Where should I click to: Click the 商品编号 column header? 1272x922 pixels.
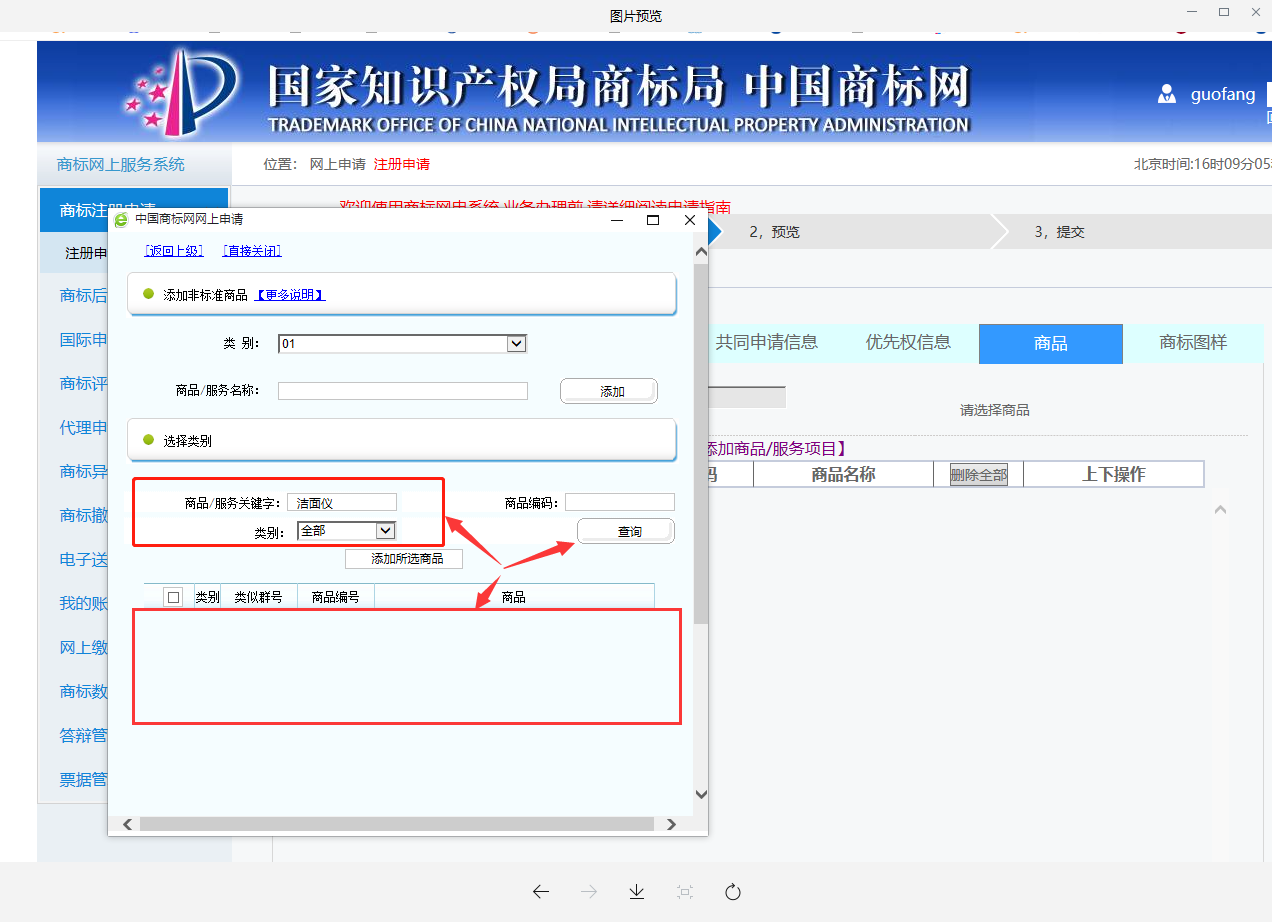coord(336,597)
